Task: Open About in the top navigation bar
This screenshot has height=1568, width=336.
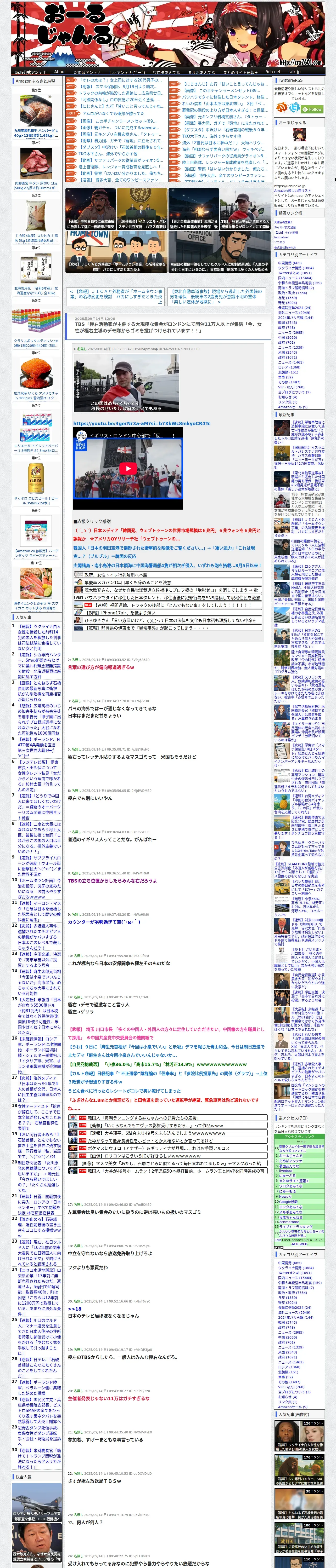Action: [60, 71]
